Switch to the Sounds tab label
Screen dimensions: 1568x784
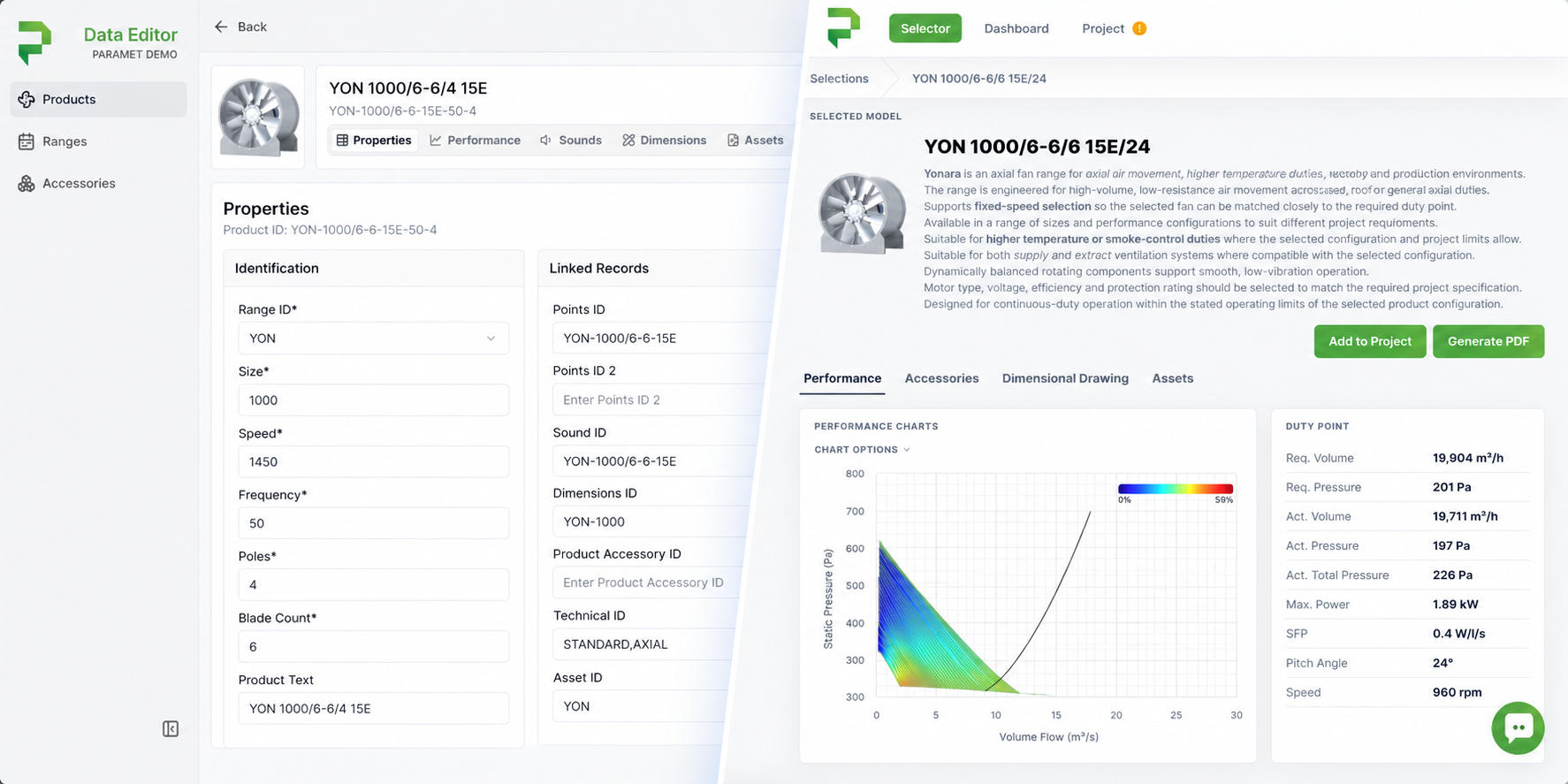pyautogui.click(x=580, y=140)
